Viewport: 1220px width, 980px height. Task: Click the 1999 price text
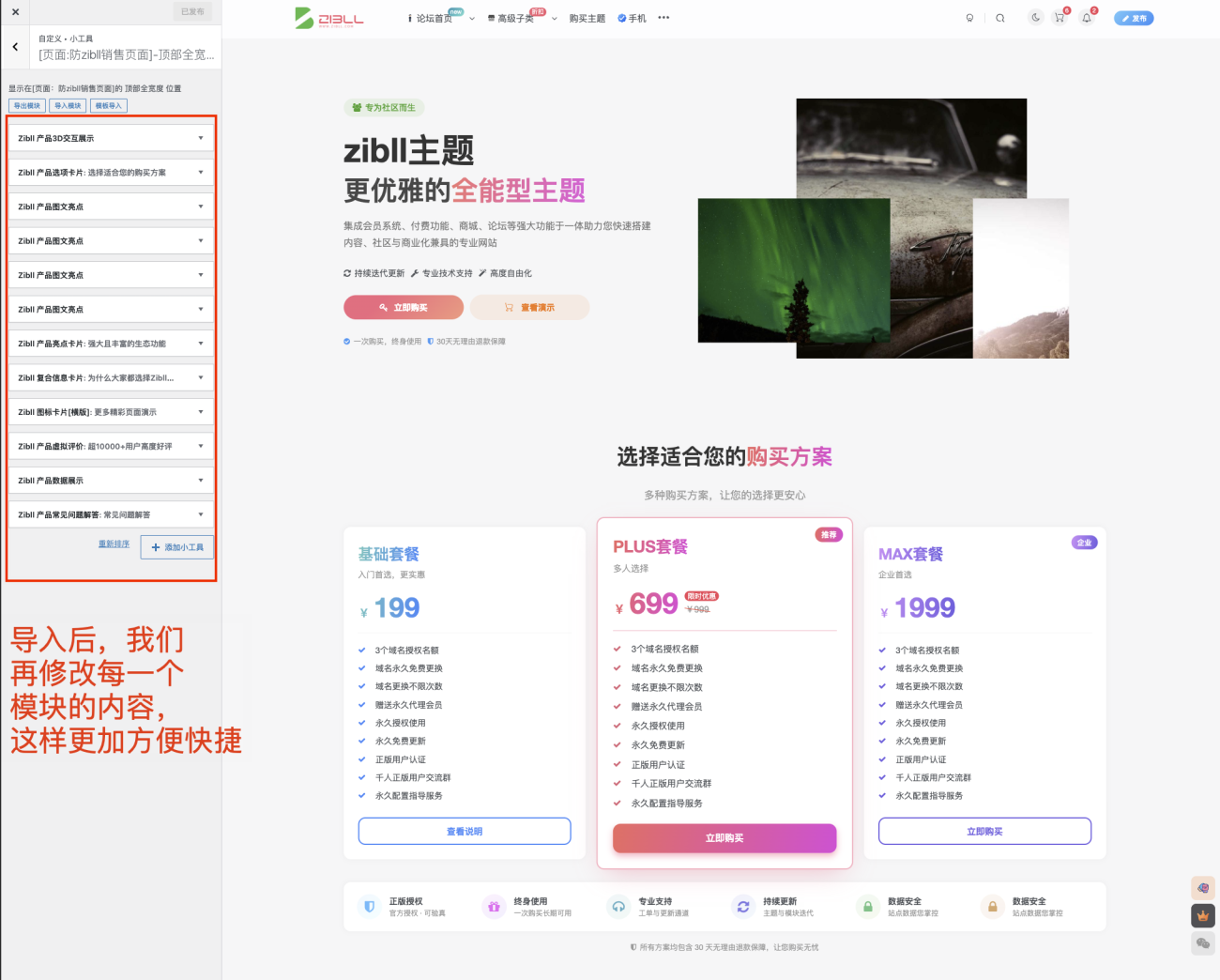924,608
